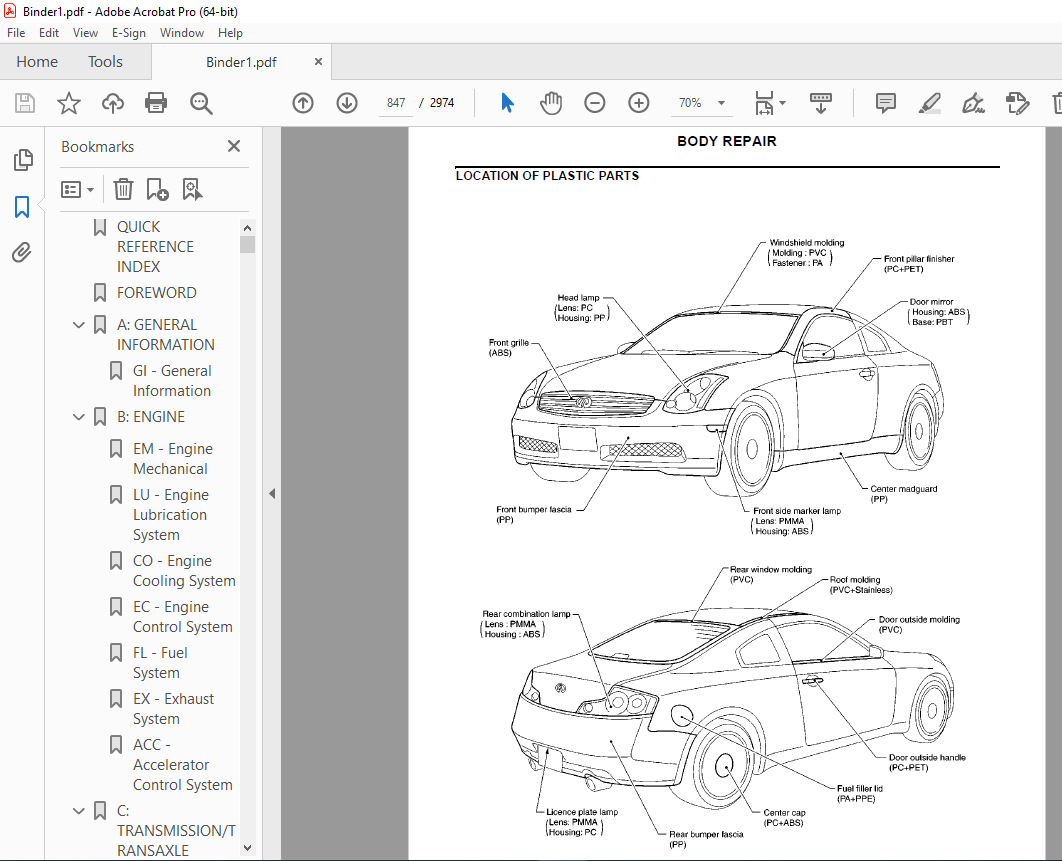Open the Window menu
This screenshot has height=861, width=1062.
pyautogui.click(x=182, y=33)
